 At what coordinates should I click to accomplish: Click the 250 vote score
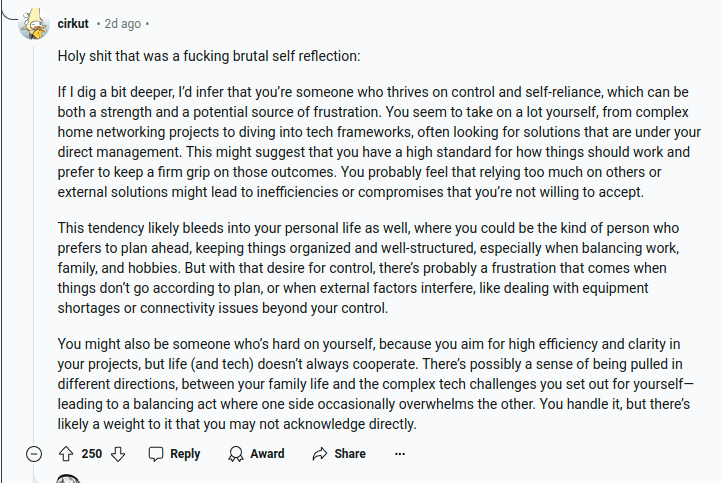pyautogui.click(x=92, y=454)
